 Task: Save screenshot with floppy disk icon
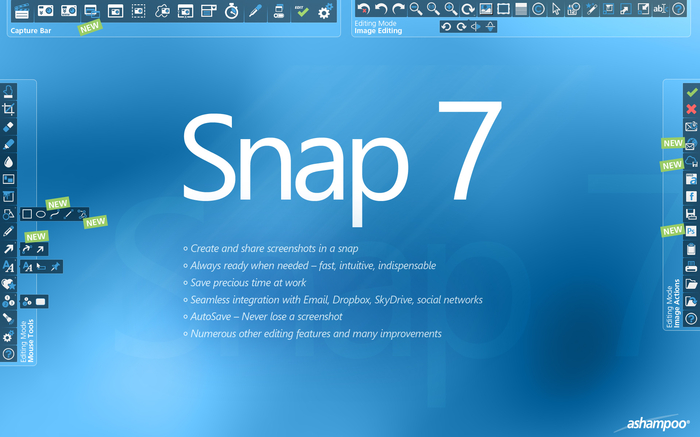692,214
